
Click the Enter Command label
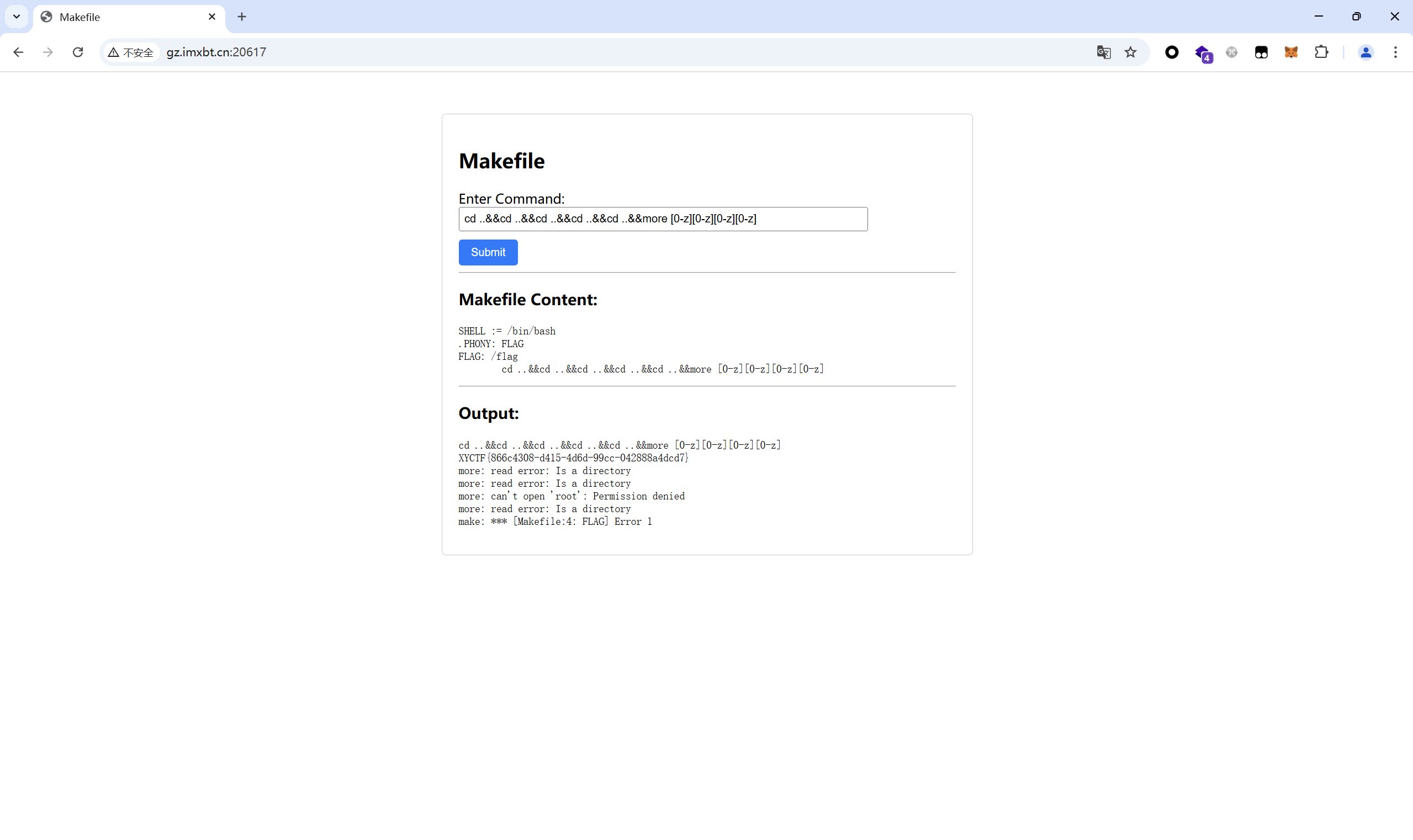[511, 199]
